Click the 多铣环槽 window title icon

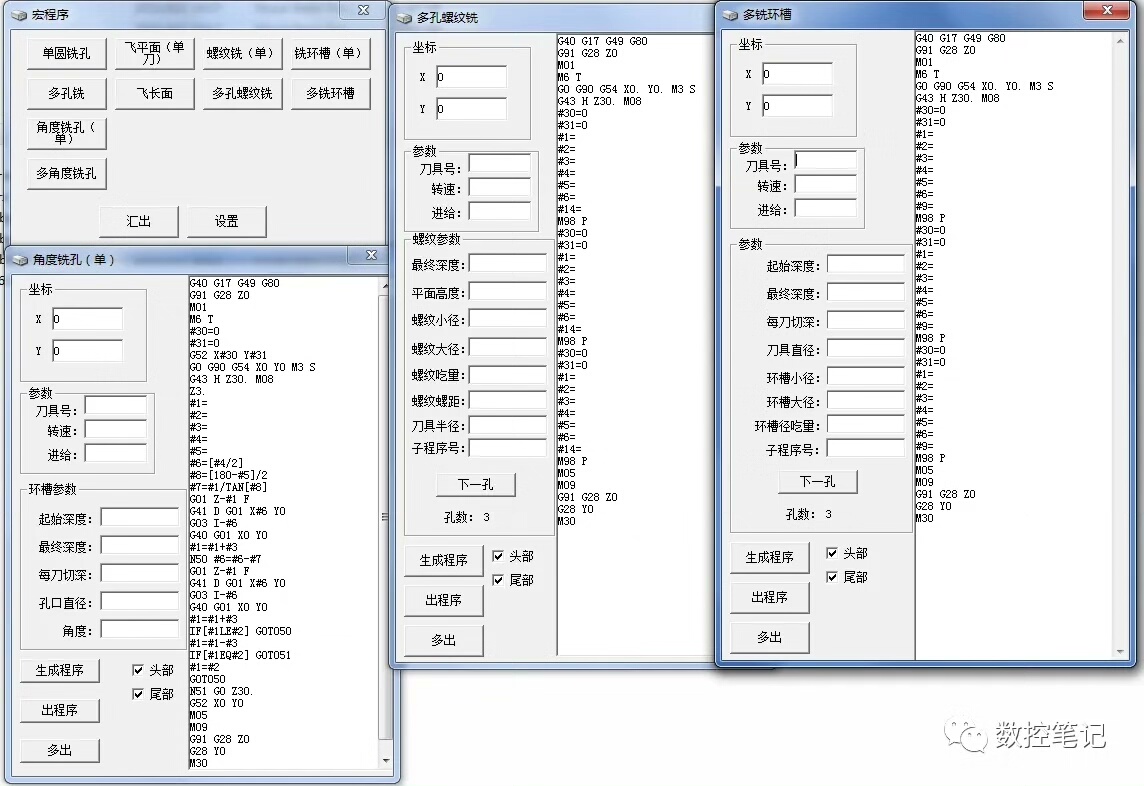point(730,15)
